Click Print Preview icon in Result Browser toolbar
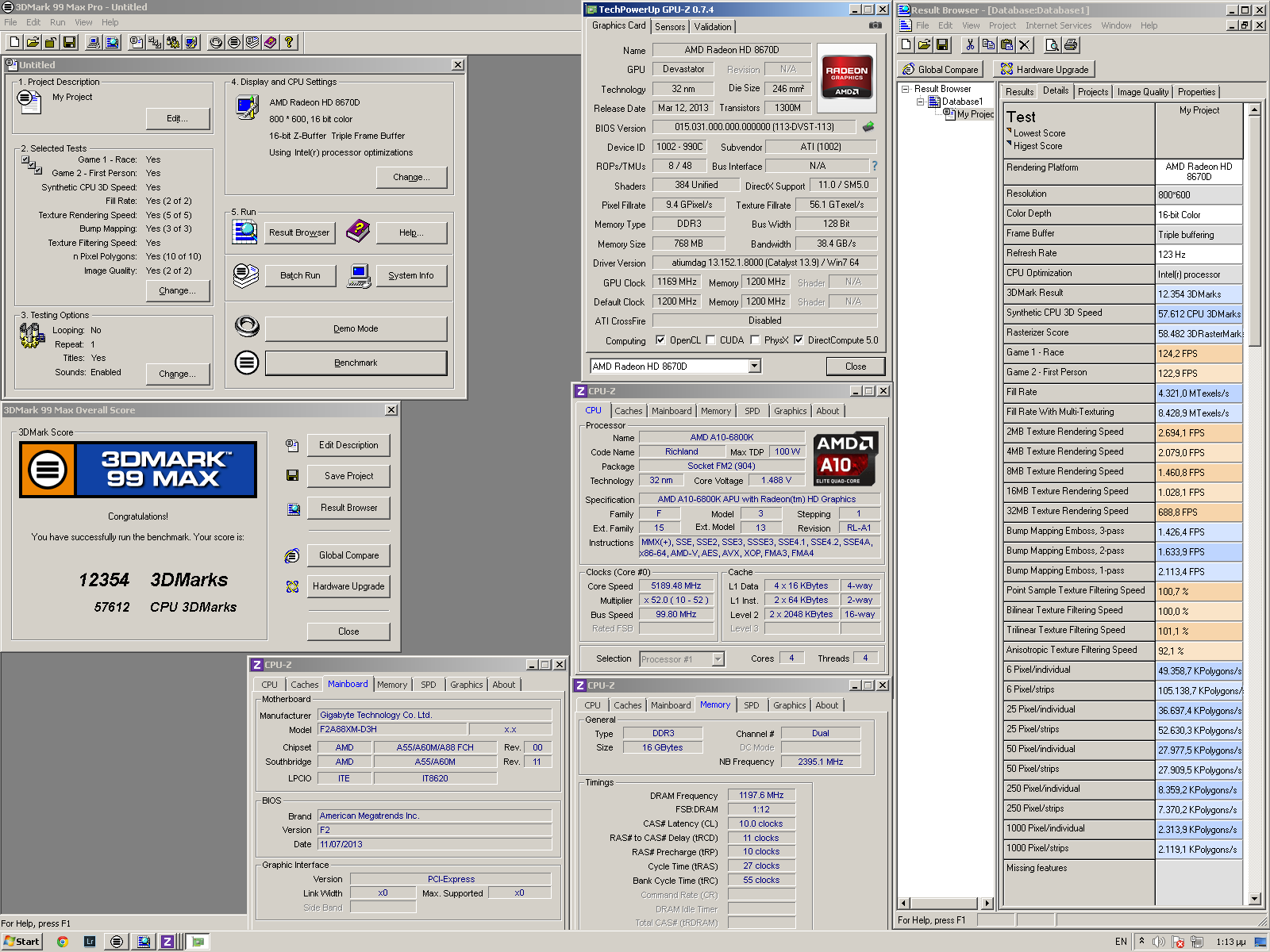Image resolution: width=1270 pixels, height=952 pixels. tap(1053, 45)
